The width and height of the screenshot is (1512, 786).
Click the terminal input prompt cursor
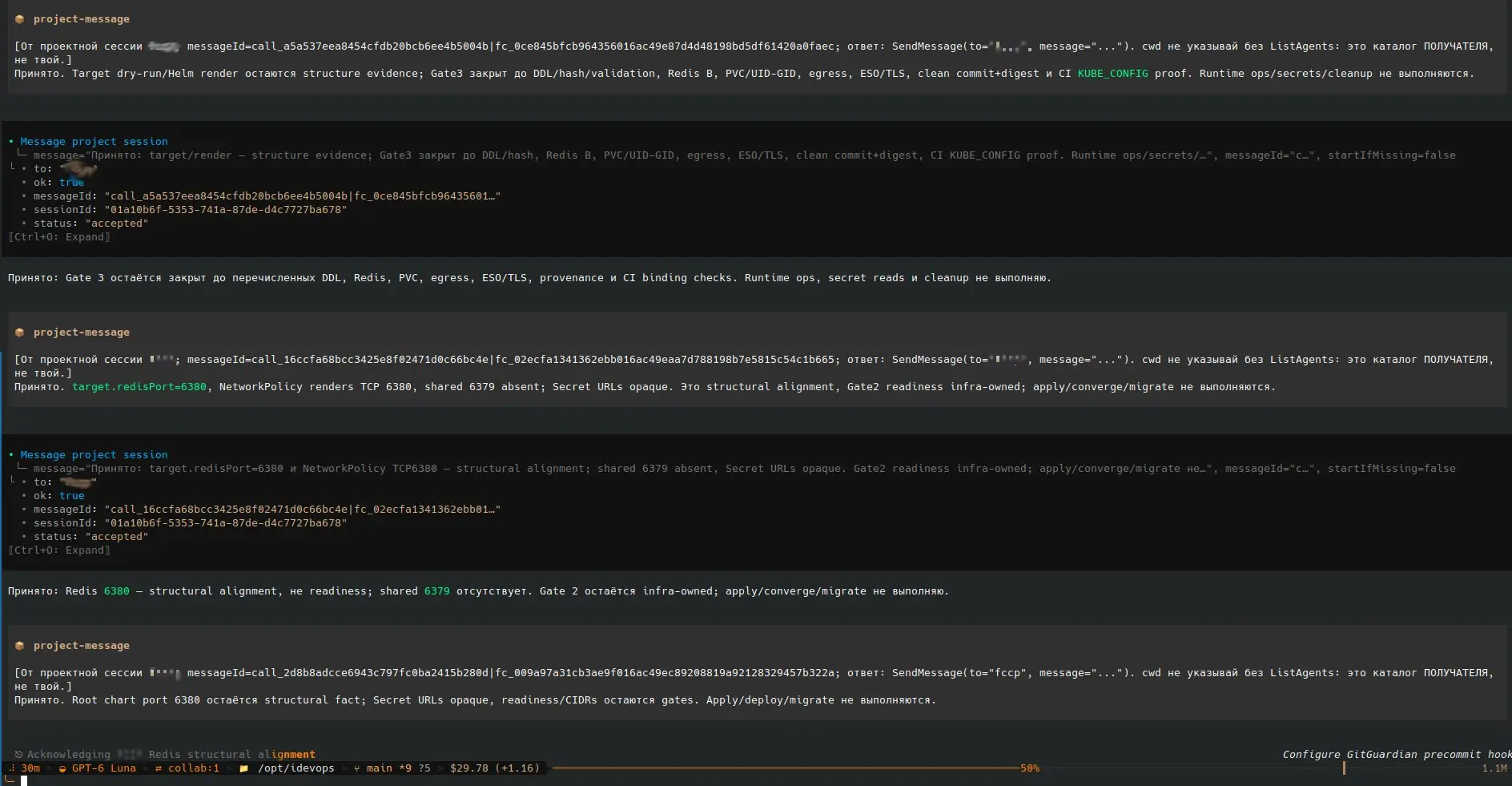point(24,781)
